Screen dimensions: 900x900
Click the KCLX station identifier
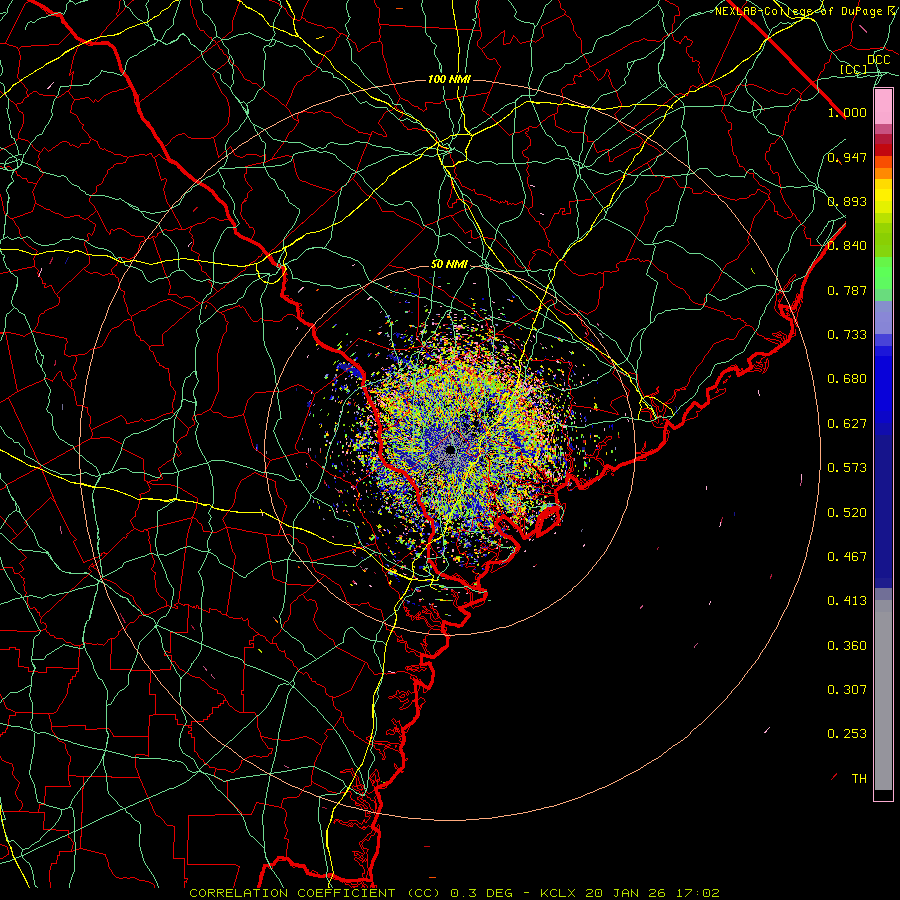coord(560,893)
